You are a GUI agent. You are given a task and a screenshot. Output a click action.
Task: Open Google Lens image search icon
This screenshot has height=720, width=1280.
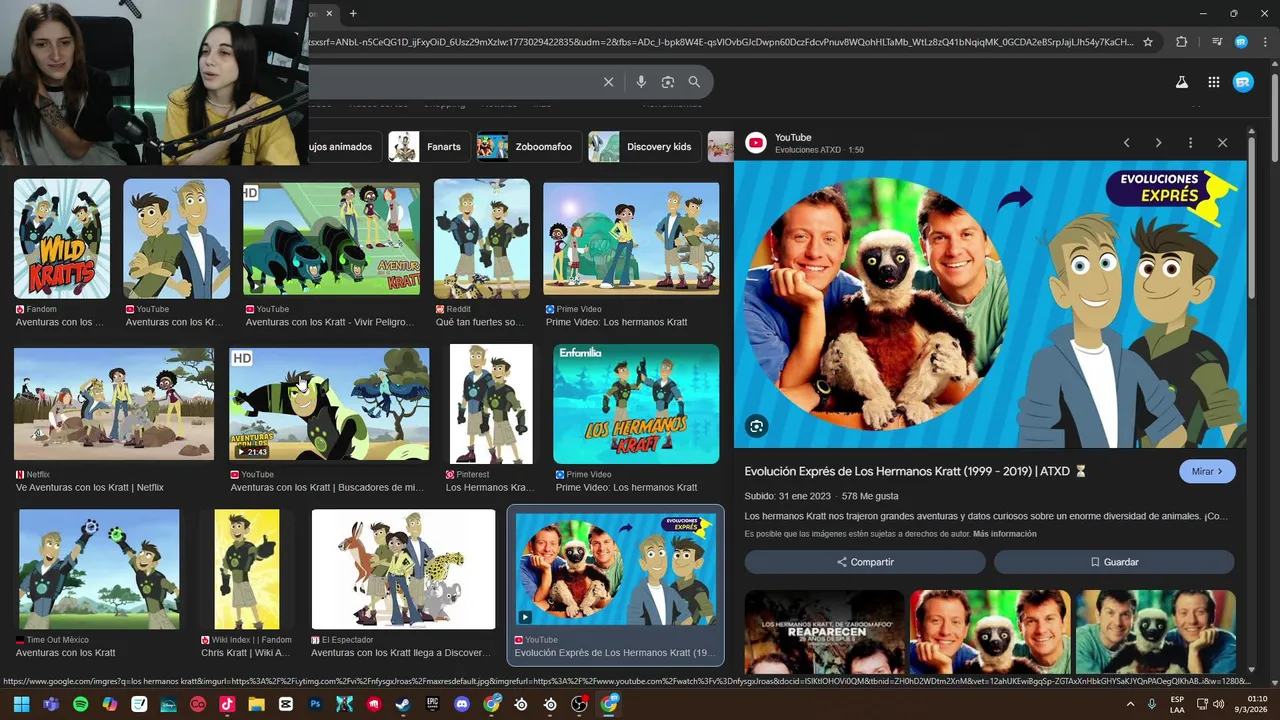coord(667,82)
